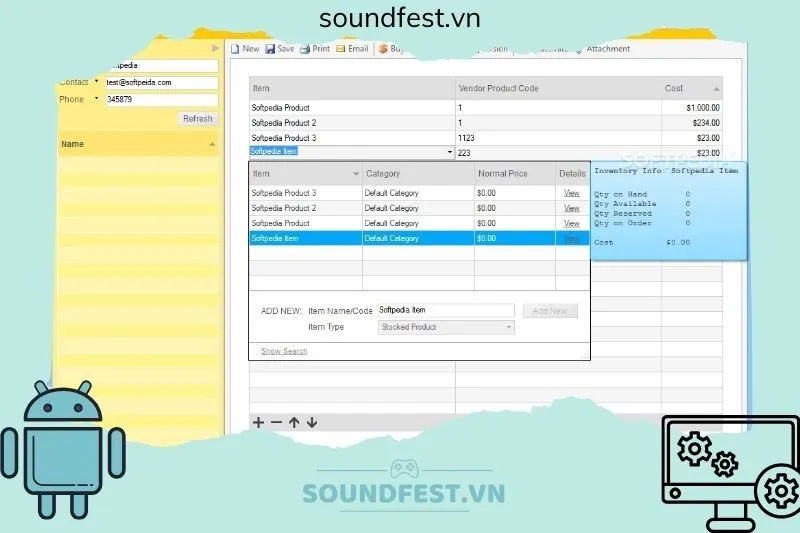Move row down with down arrow icon
This screenshot has height=533, width=800.
tap(312, 422)
